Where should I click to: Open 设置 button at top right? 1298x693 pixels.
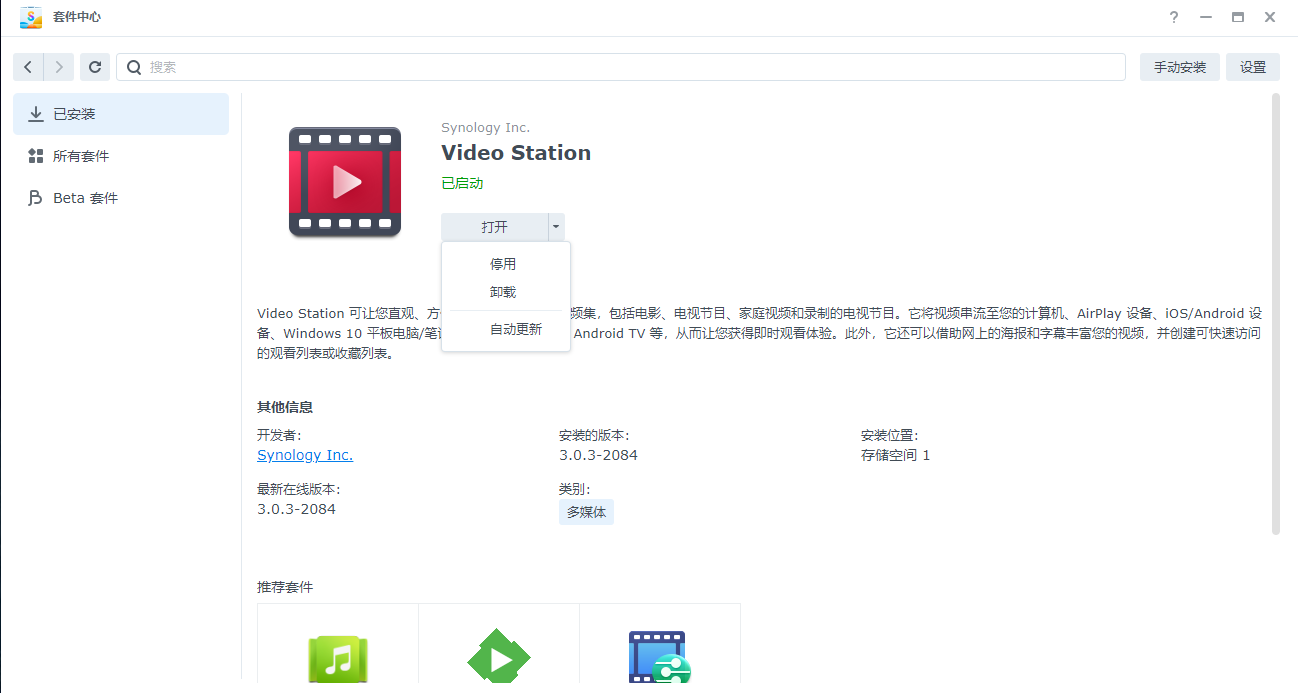(x=1253, y=67)
